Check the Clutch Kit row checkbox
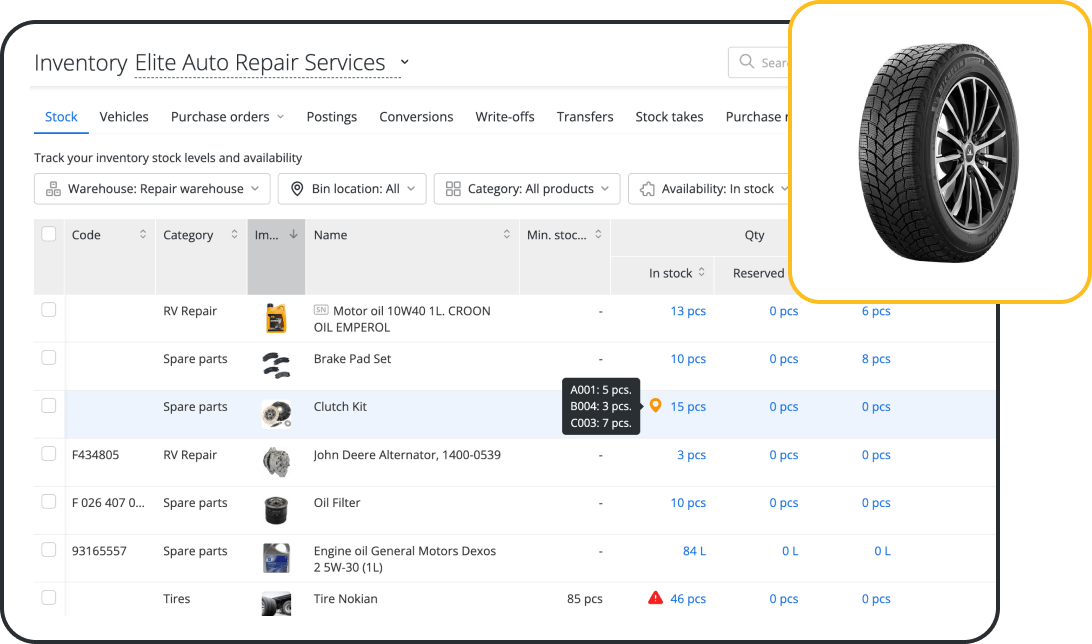The width and height of the screenshot is (1092, 644). [x=48, y=405]
